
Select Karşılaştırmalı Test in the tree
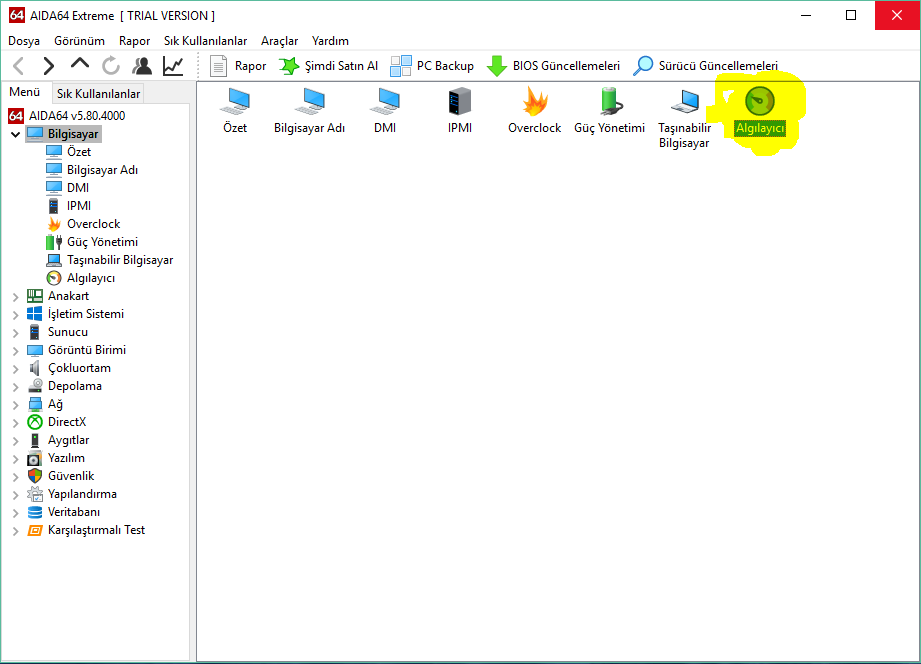tap(86, 530)
